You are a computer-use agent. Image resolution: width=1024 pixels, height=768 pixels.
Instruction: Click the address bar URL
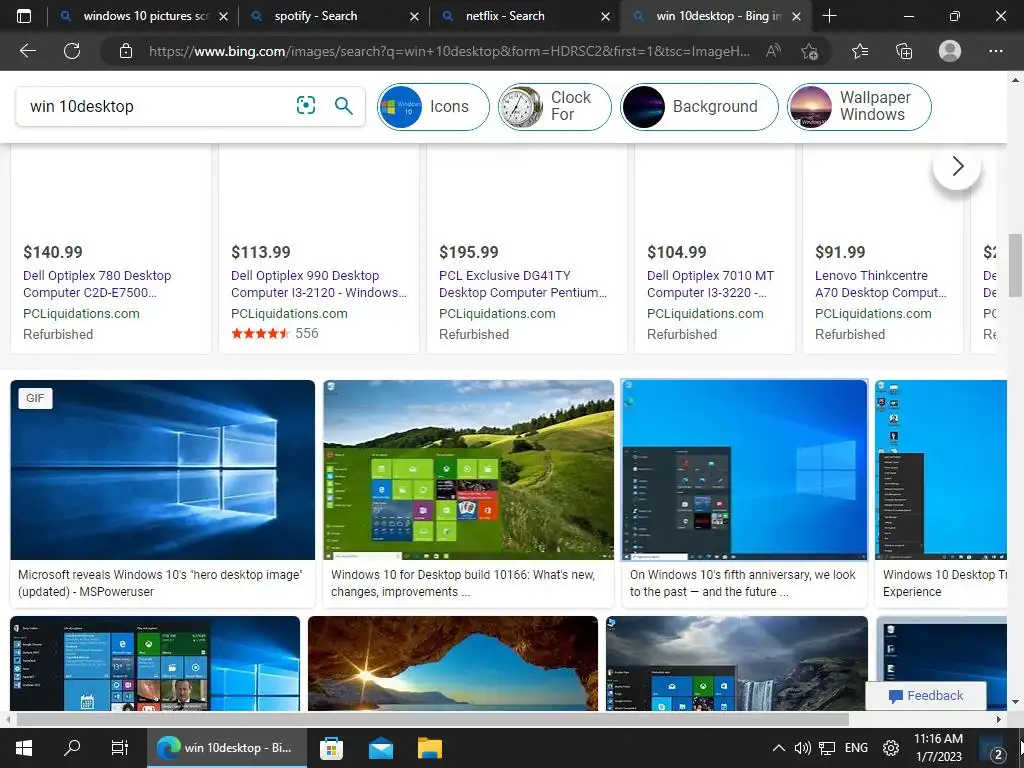click(x=449, y=51)
